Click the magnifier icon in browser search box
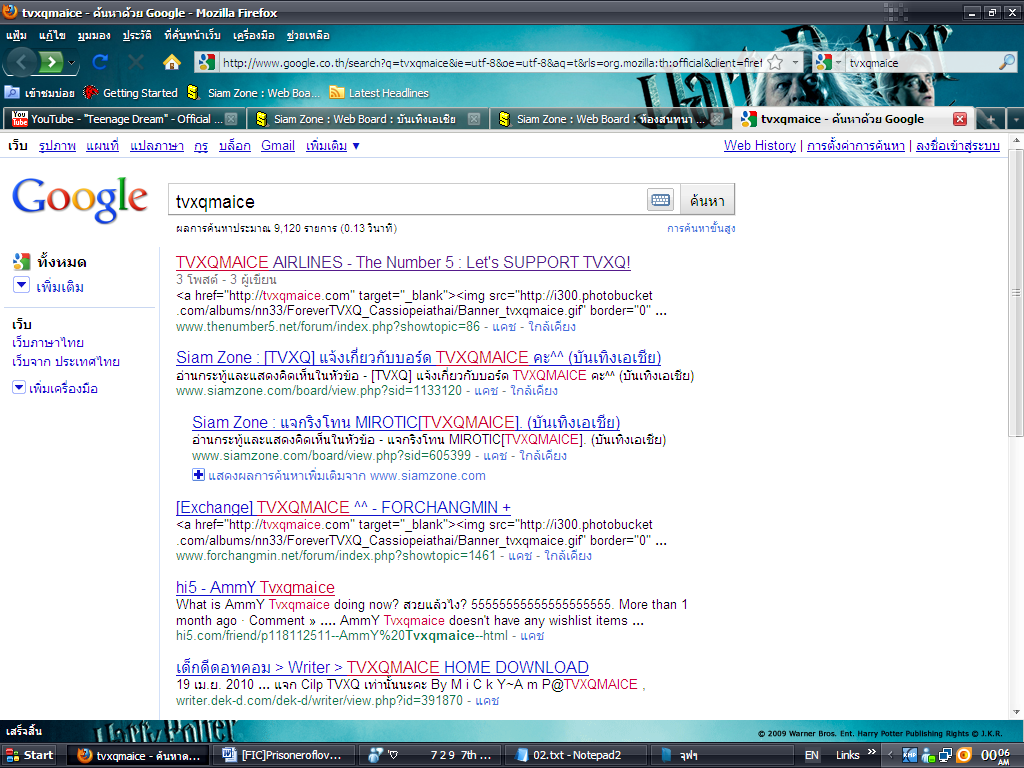 [x=1007, y=62]
